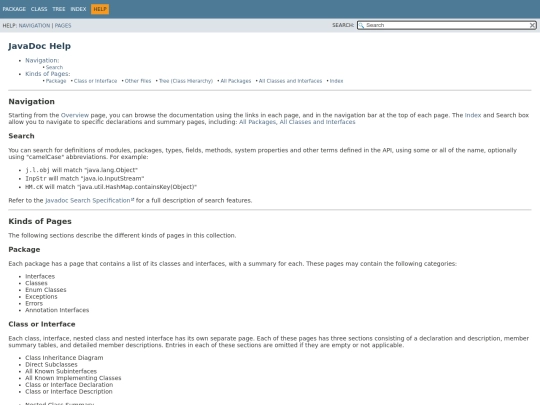The width and height of the screenshot is (540, 405).
Task: Jump to PAGES in help sub-bar
Action: (63, 25)
